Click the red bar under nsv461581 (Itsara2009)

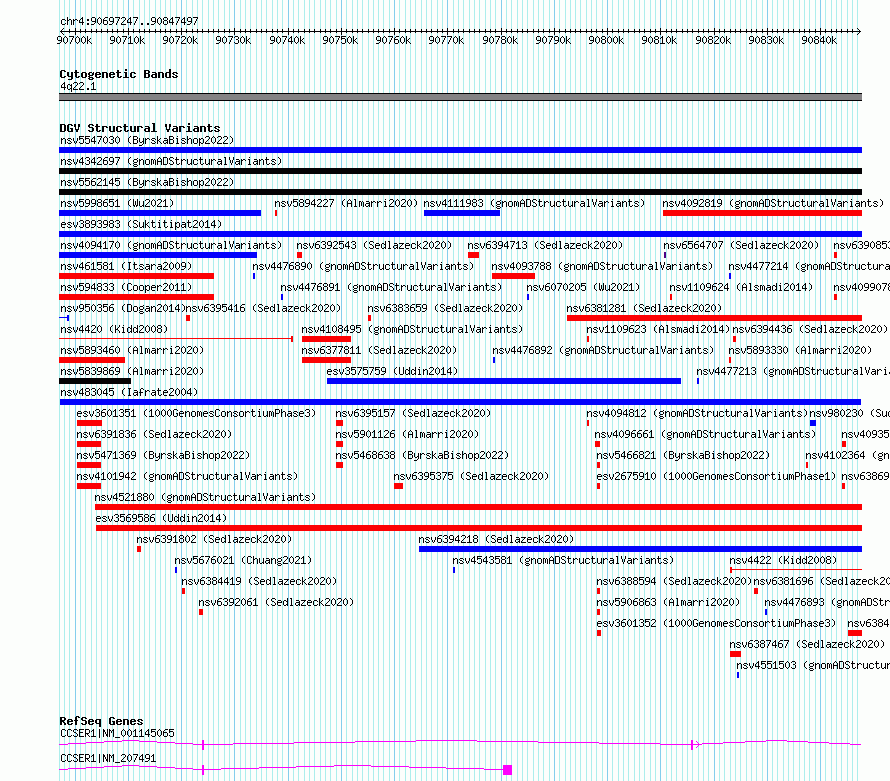tap(136, 276)
